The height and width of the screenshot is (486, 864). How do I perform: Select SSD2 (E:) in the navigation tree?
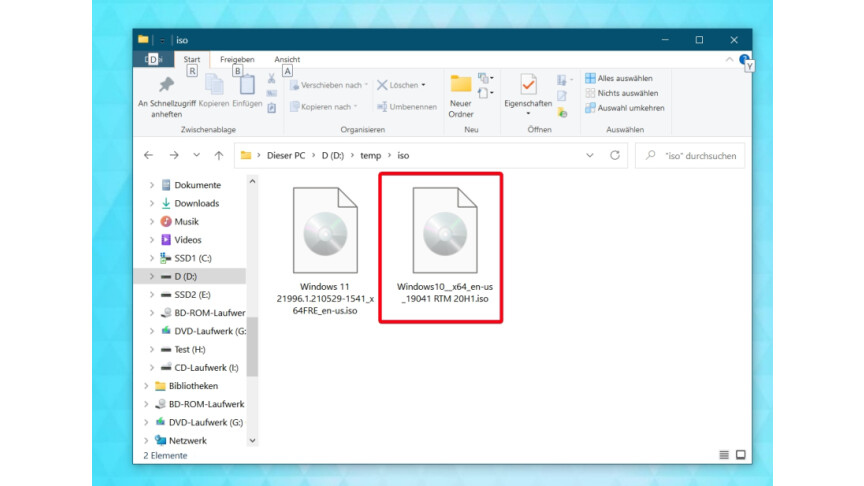[192, 294]
